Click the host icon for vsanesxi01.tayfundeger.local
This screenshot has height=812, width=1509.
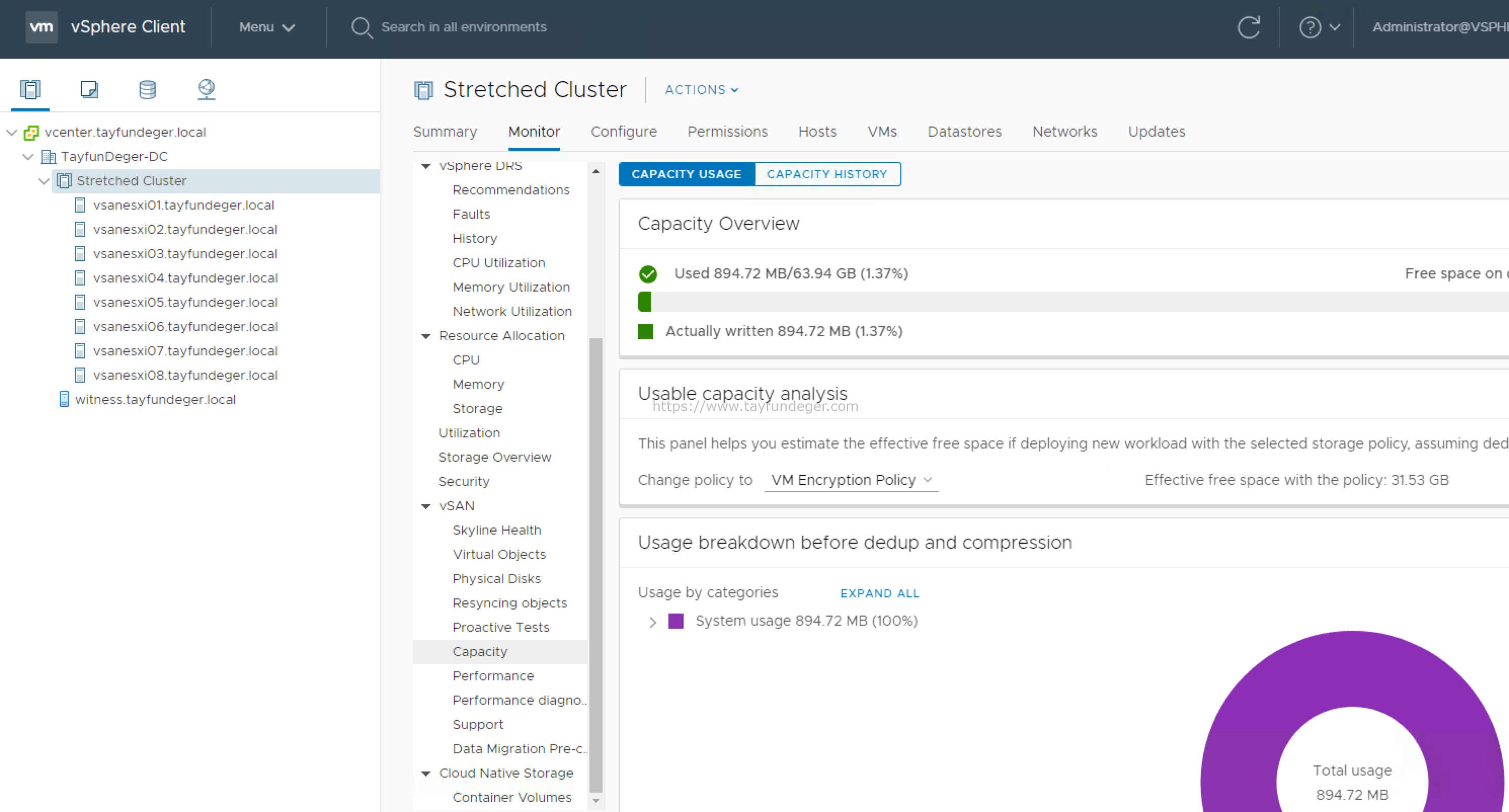coord(80,205)
